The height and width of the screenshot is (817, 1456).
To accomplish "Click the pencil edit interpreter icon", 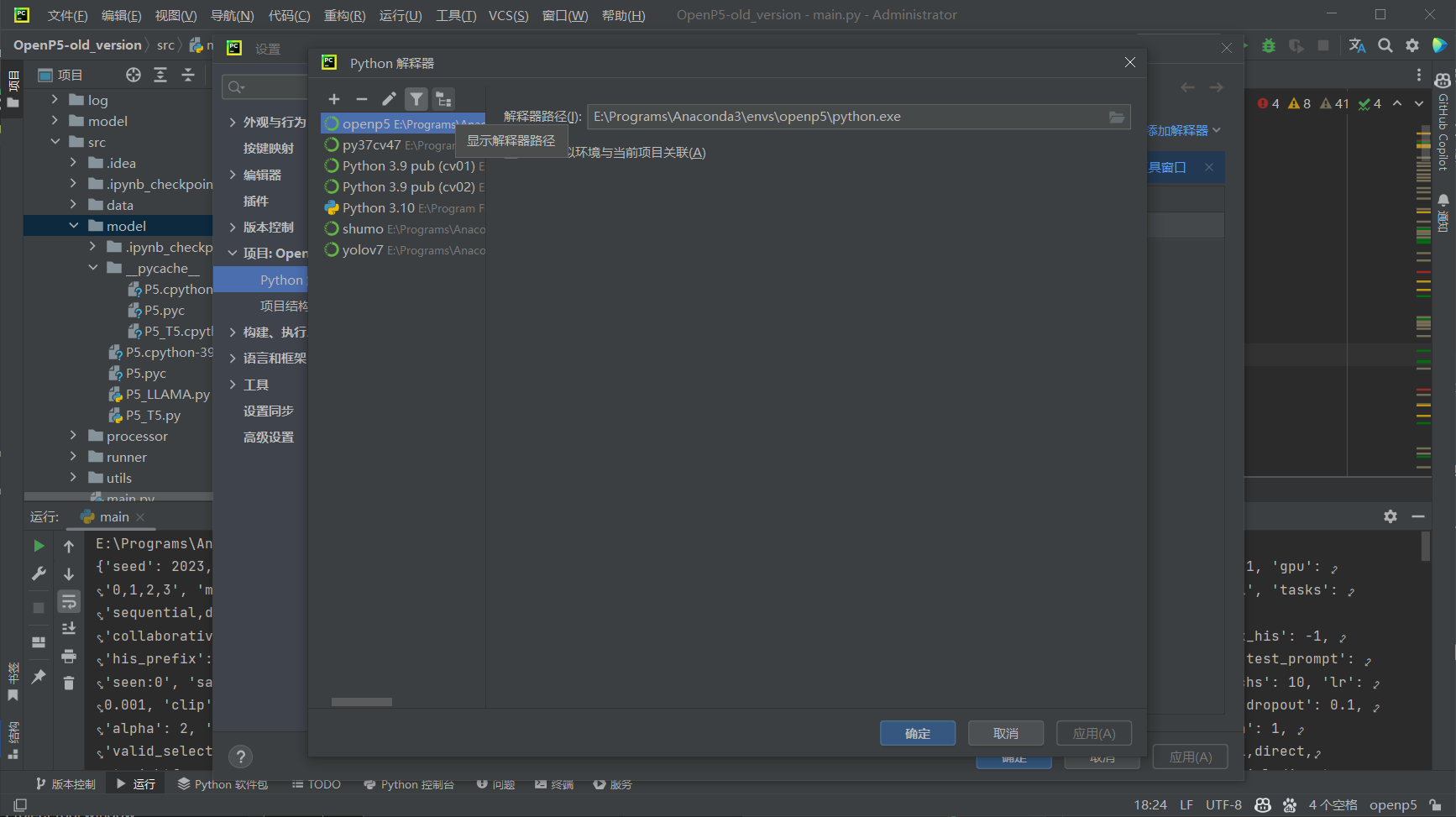I will click(389, 99).
